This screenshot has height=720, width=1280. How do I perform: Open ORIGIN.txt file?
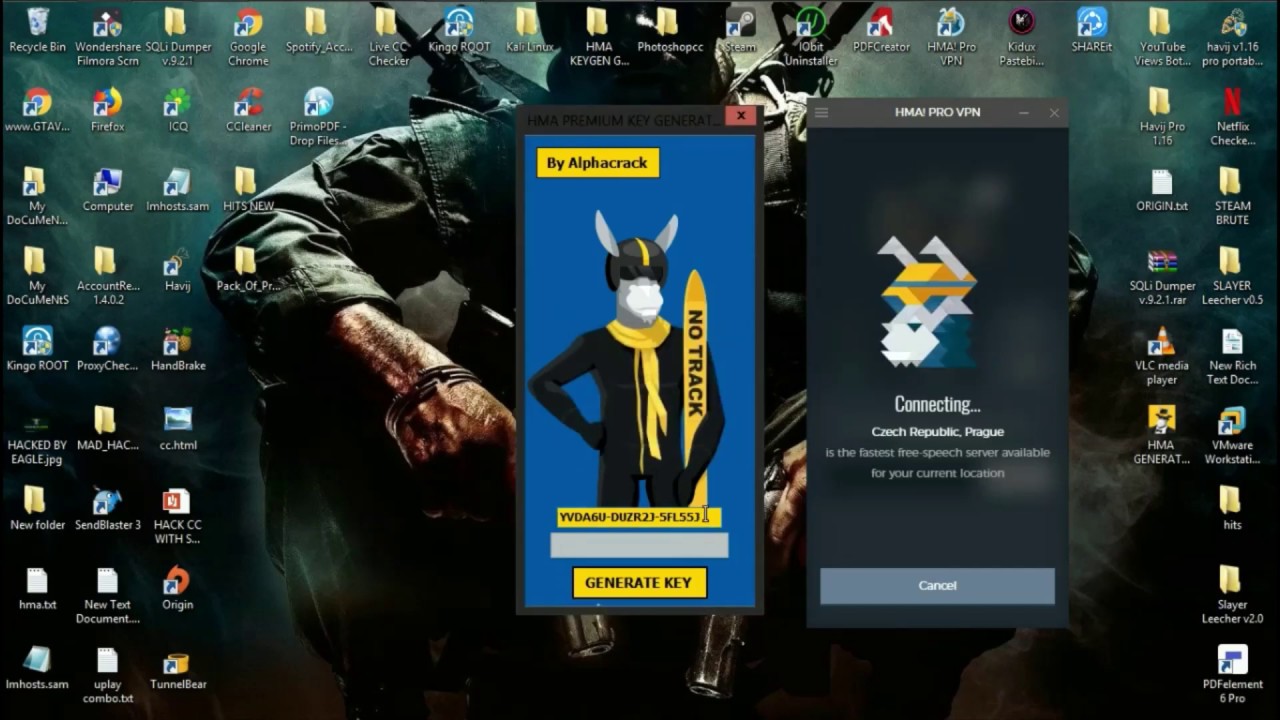coord(1162,190)
